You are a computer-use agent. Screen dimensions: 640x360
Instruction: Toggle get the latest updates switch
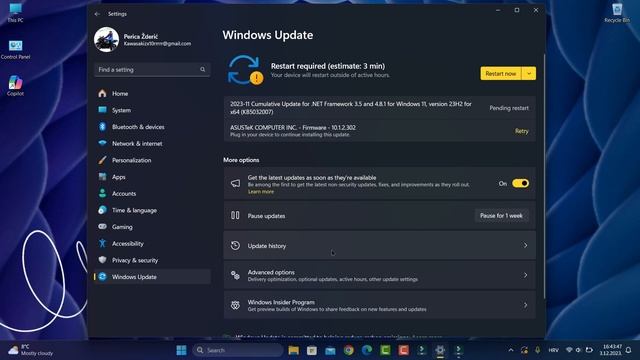point(520,183)
